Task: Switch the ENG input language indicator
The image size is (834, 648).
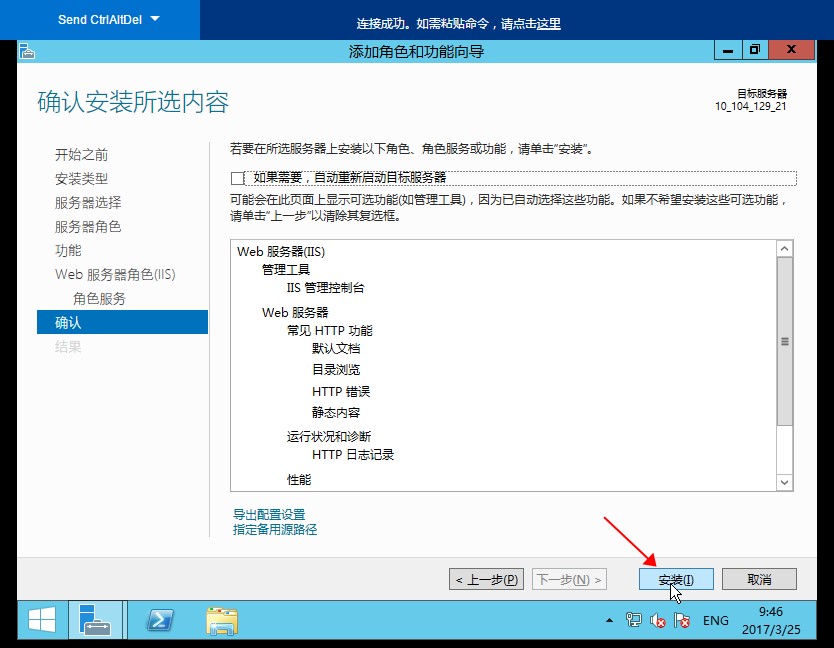Action: [x=715, y=621]
